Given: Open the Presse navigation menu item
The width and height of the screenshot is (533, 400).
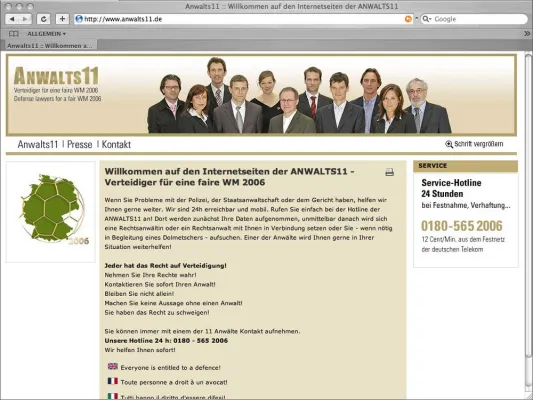Looking at the screenshot, I should [80, 144].
